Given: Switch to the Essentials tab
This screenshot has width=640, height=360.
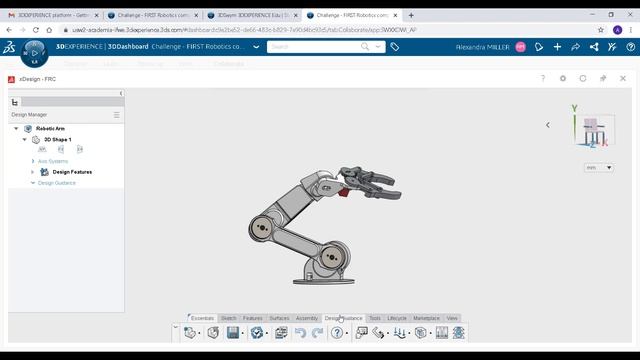Looking at the screenshot, I should 202,318.
